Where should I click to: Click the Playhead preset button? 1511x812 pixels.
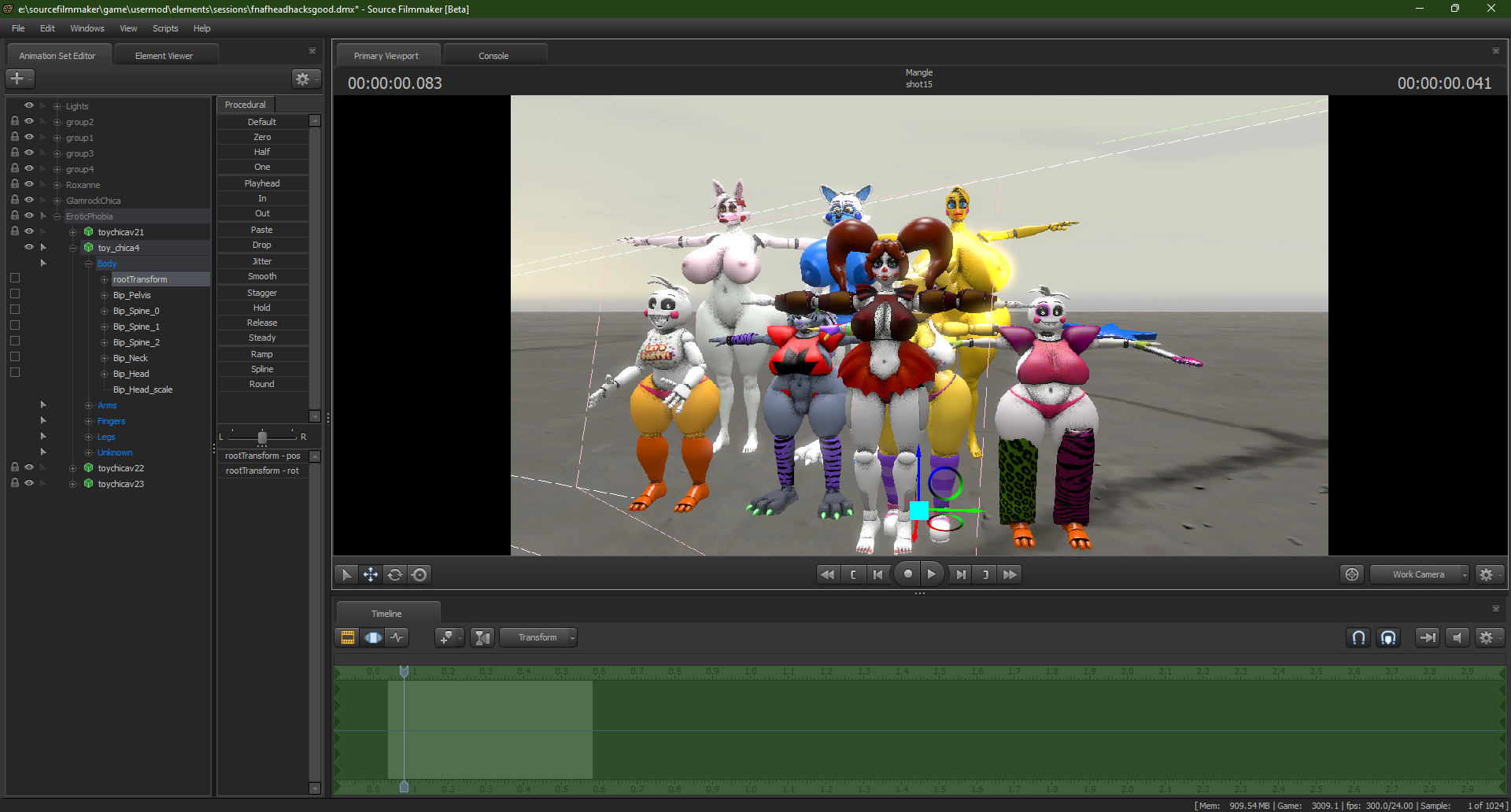(262, 183)
